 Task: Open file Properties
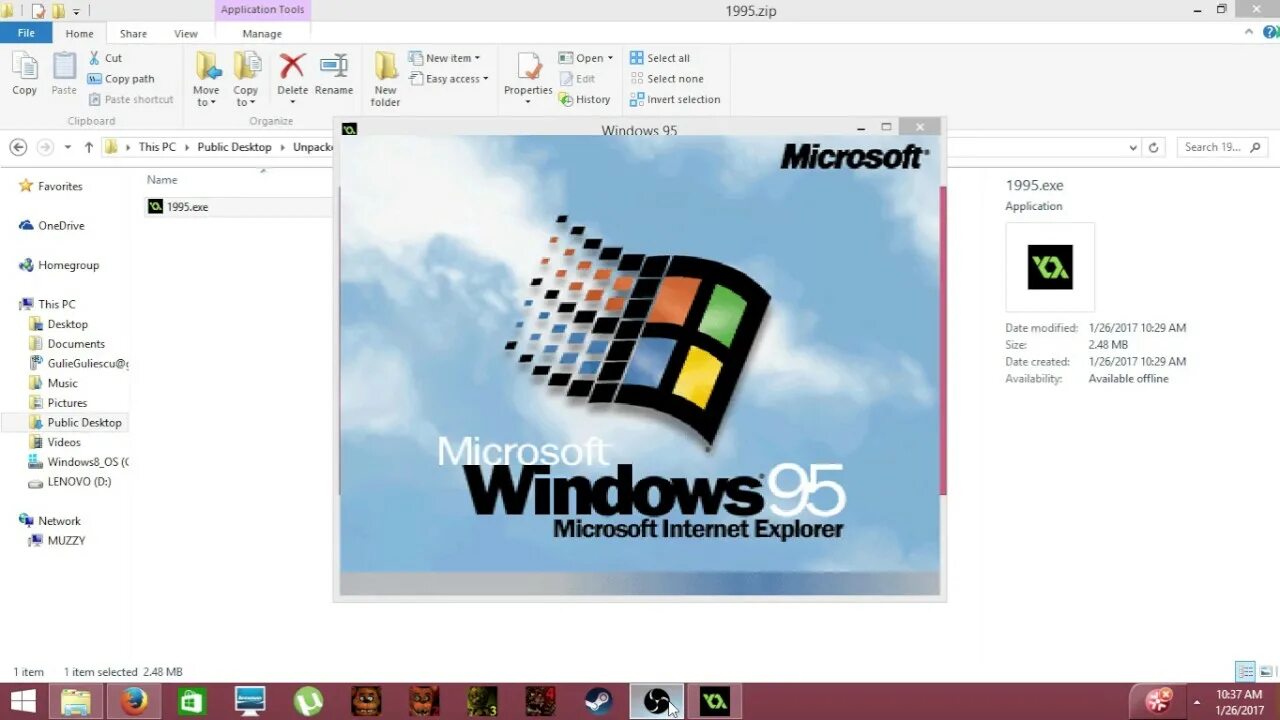pyautogui.click(x=528, y=79)
